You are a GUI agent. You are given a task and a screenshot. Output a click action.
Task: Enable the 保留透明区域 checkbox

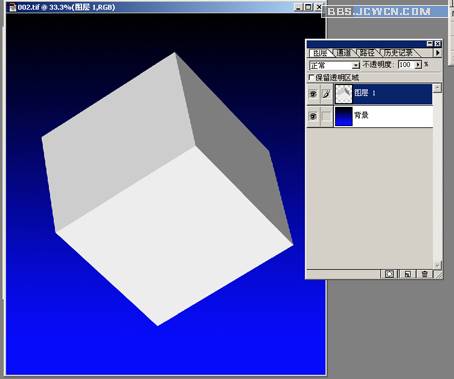(312, 78)
